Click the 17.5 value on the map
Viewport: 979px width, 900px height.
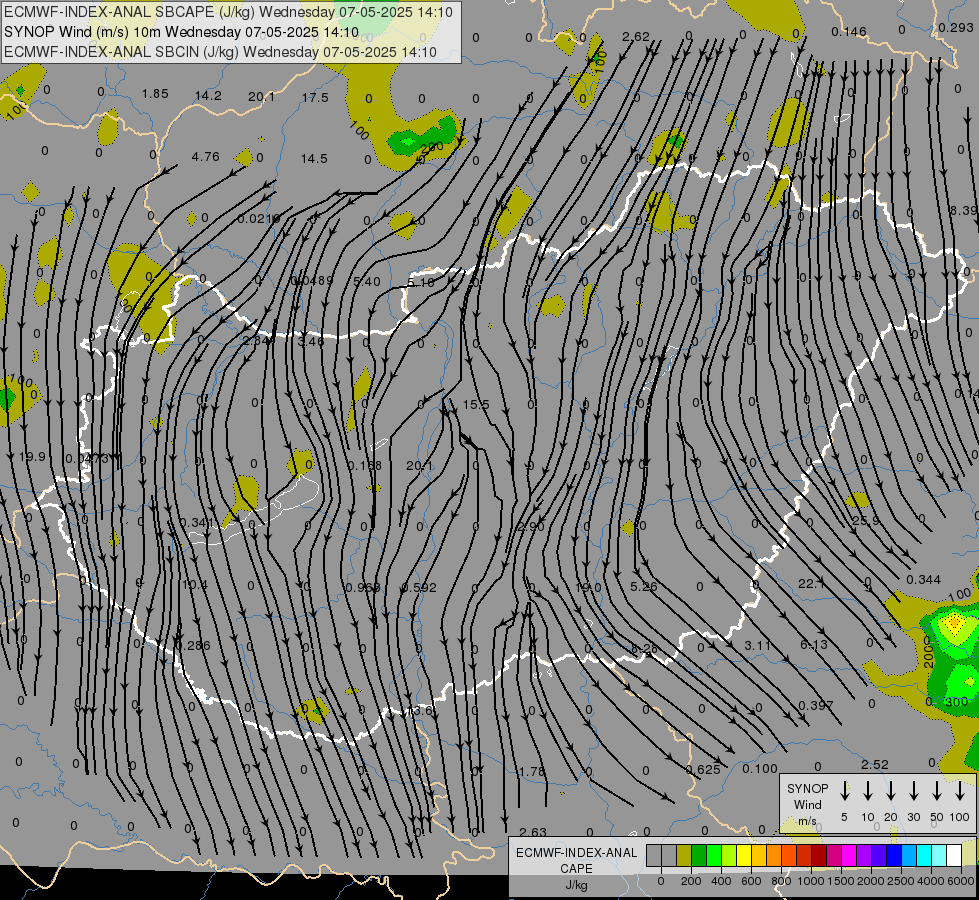point(315,97)
